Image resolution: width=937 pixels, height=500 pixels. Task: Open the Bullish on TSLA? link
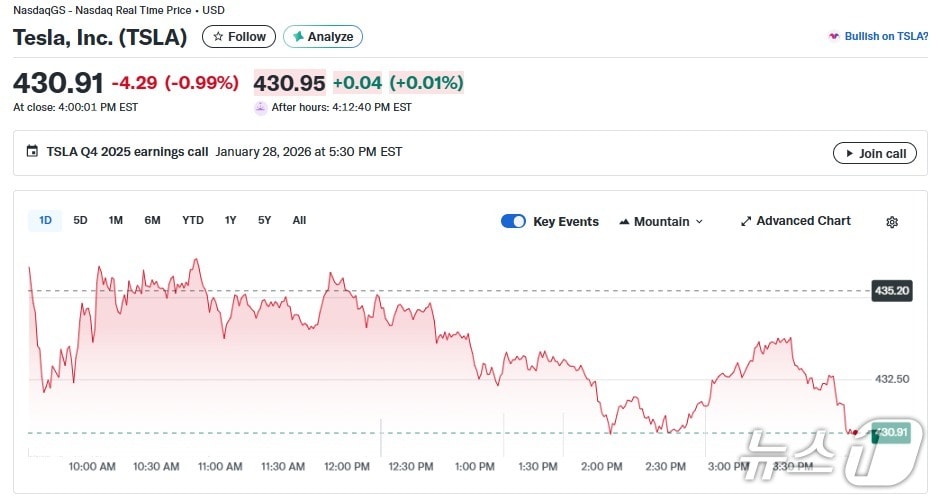tap(886, 37)
